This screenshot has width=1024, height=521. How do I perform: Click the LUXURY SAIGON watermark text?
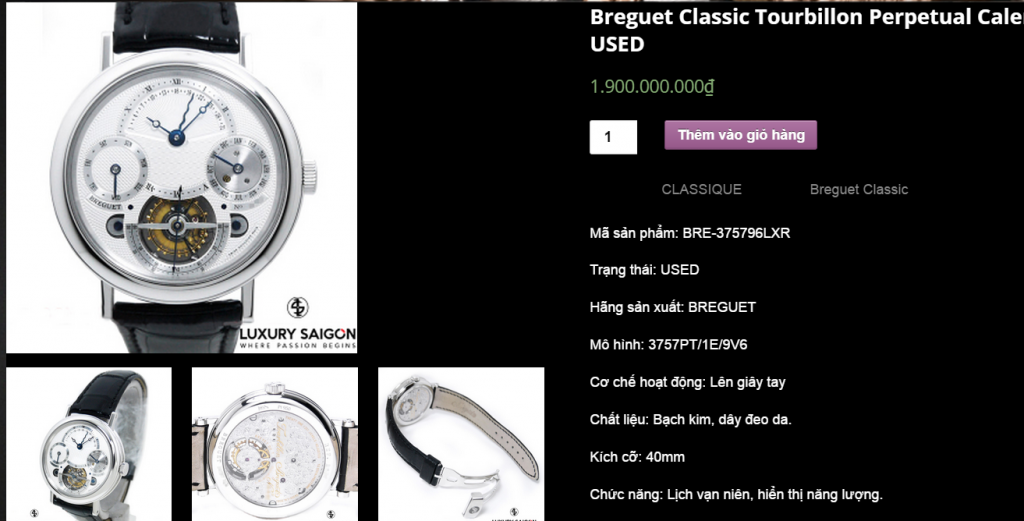(x=298, y=334)
